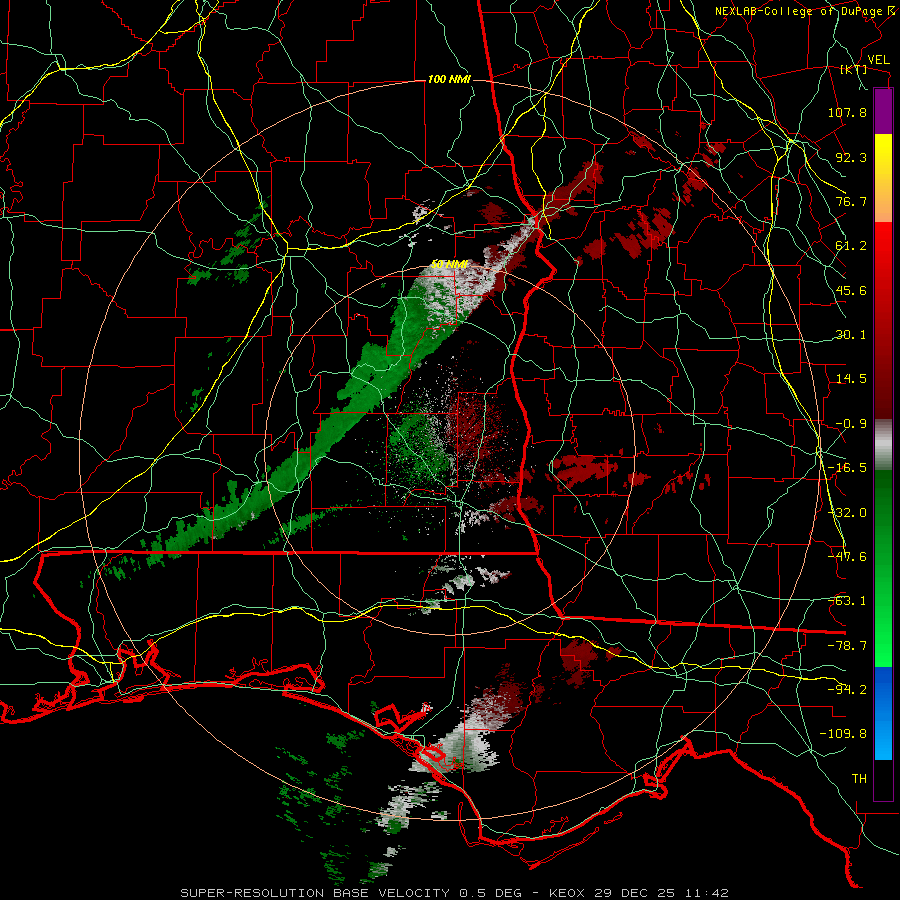Click the Super-Resolution Base Velocity caption
The height and width of the screenshot is (900, 900).
pyautogui.click(x=454, y=893)
